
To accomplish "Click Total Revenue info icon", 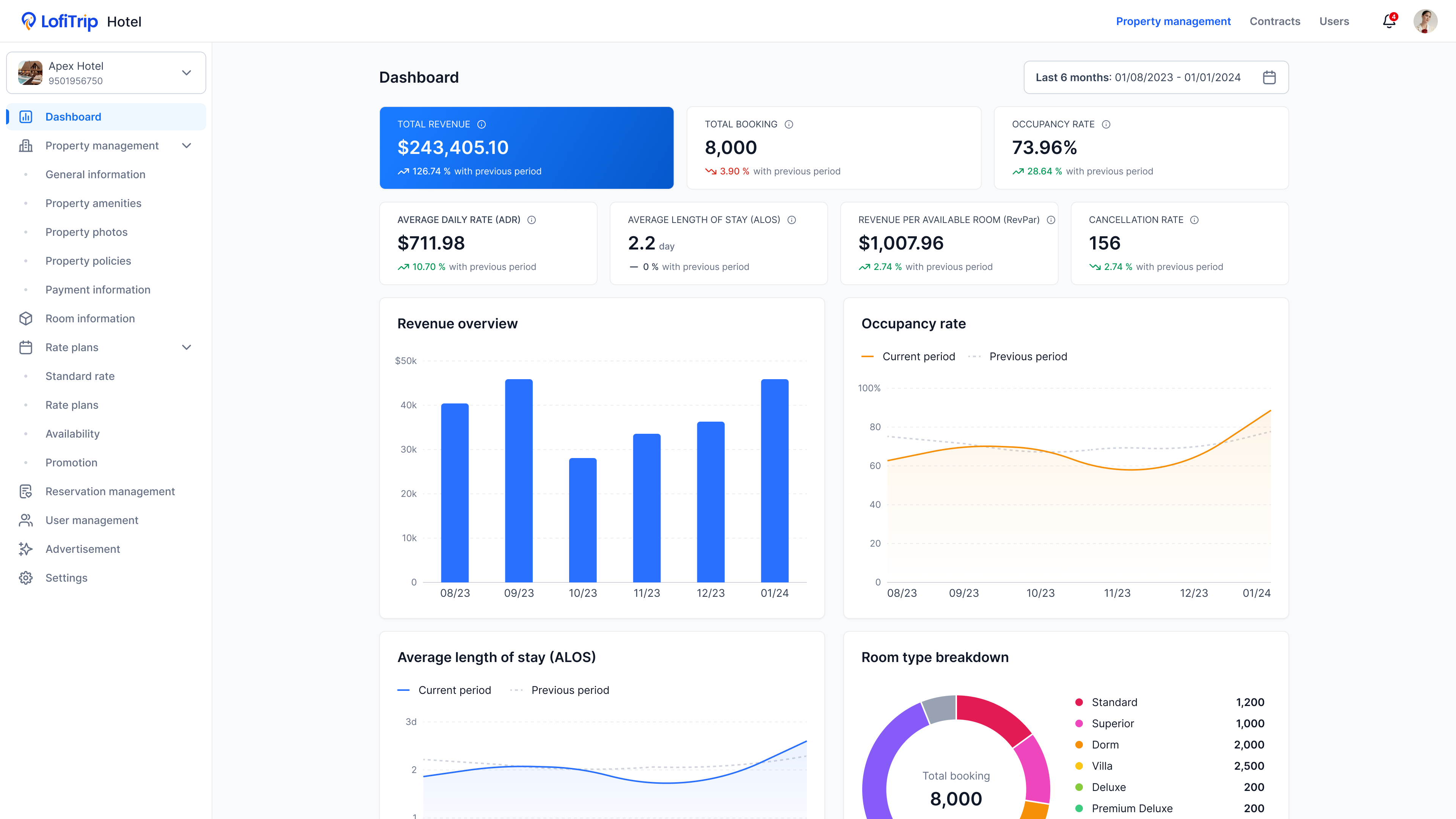I will 482,124.
